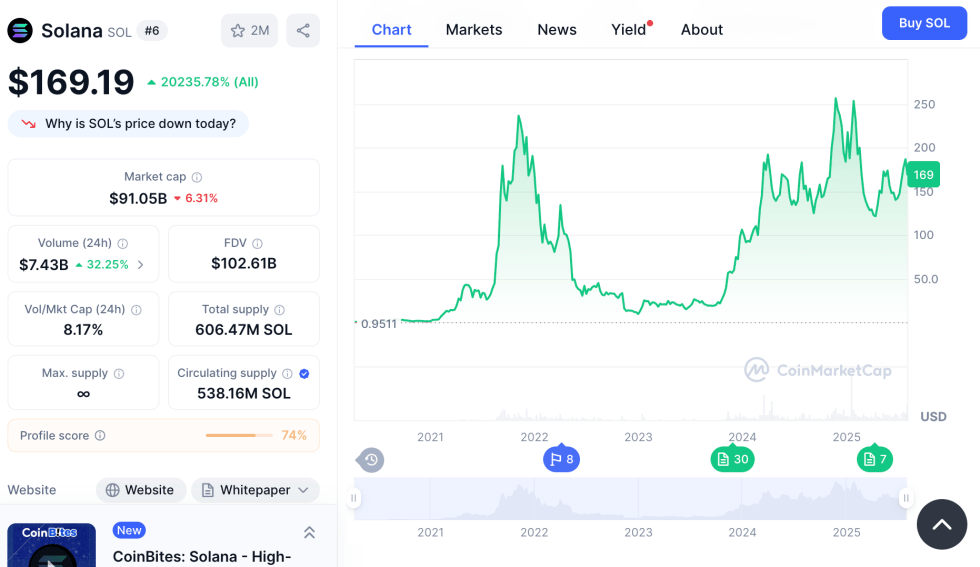
Task: Expand Volume (24h) details arrow
Action: [140, 265]
